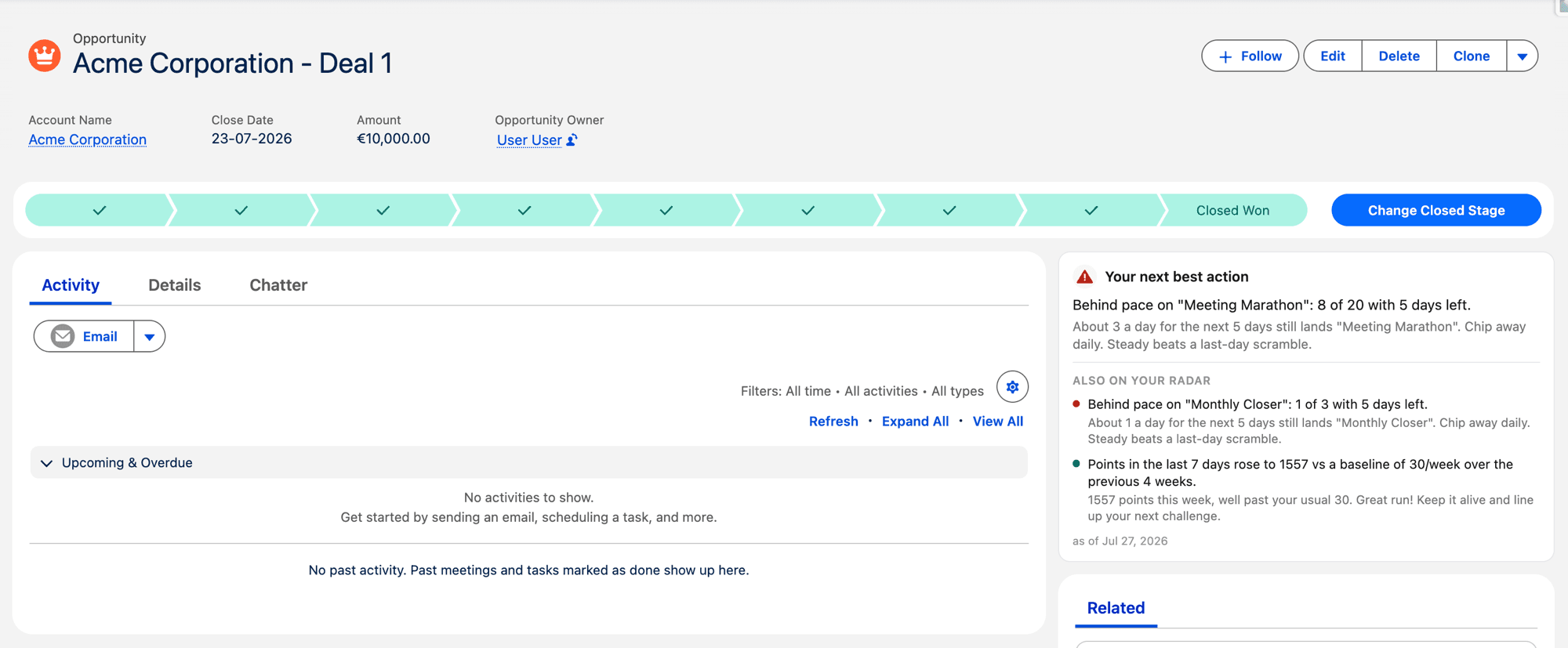The image size is (1568, 648).
Task: Open the Acme Corporation account link
Action: (88, 139)
